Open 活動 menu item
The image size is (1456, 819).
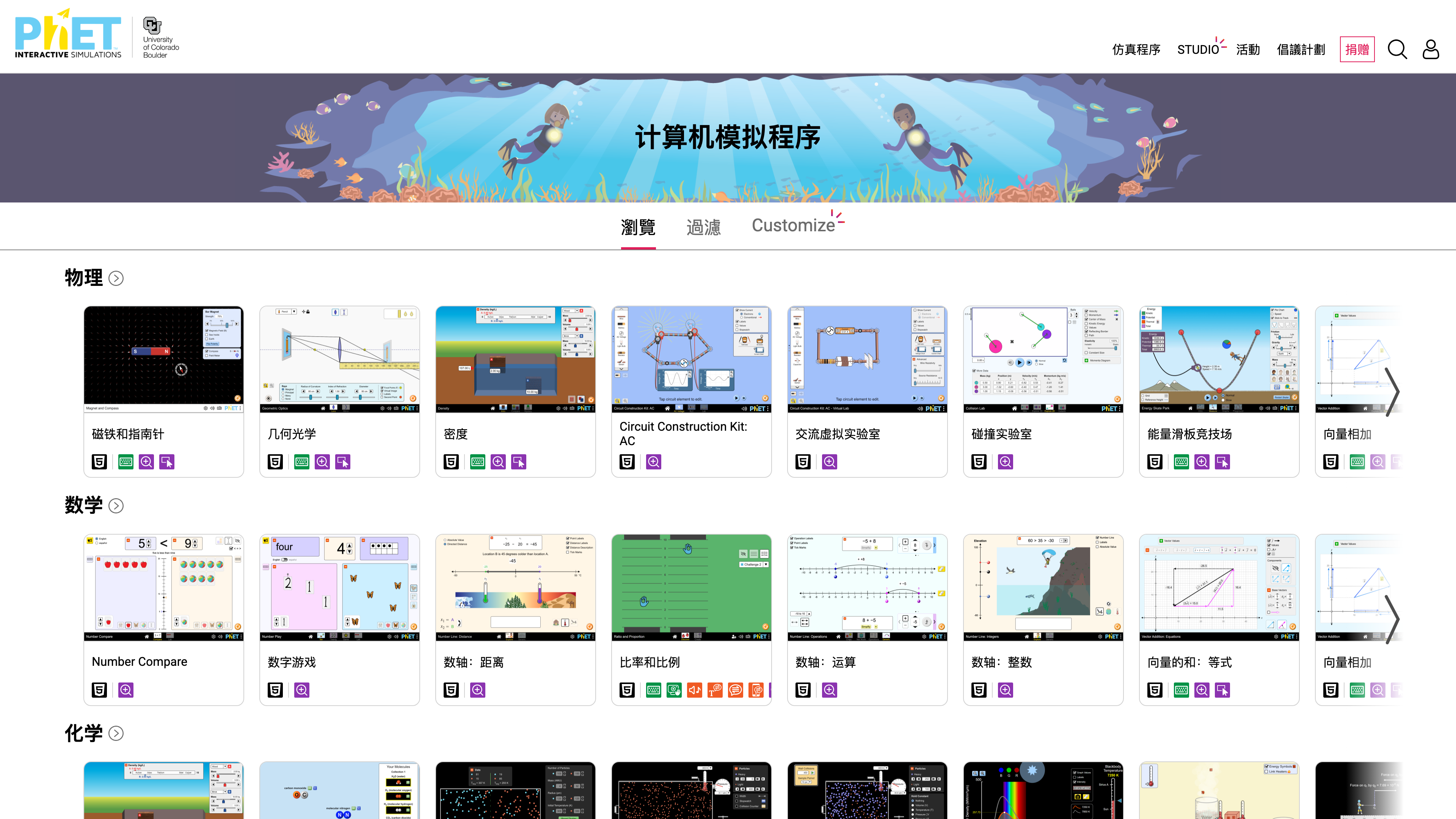tap(1248, 50)
